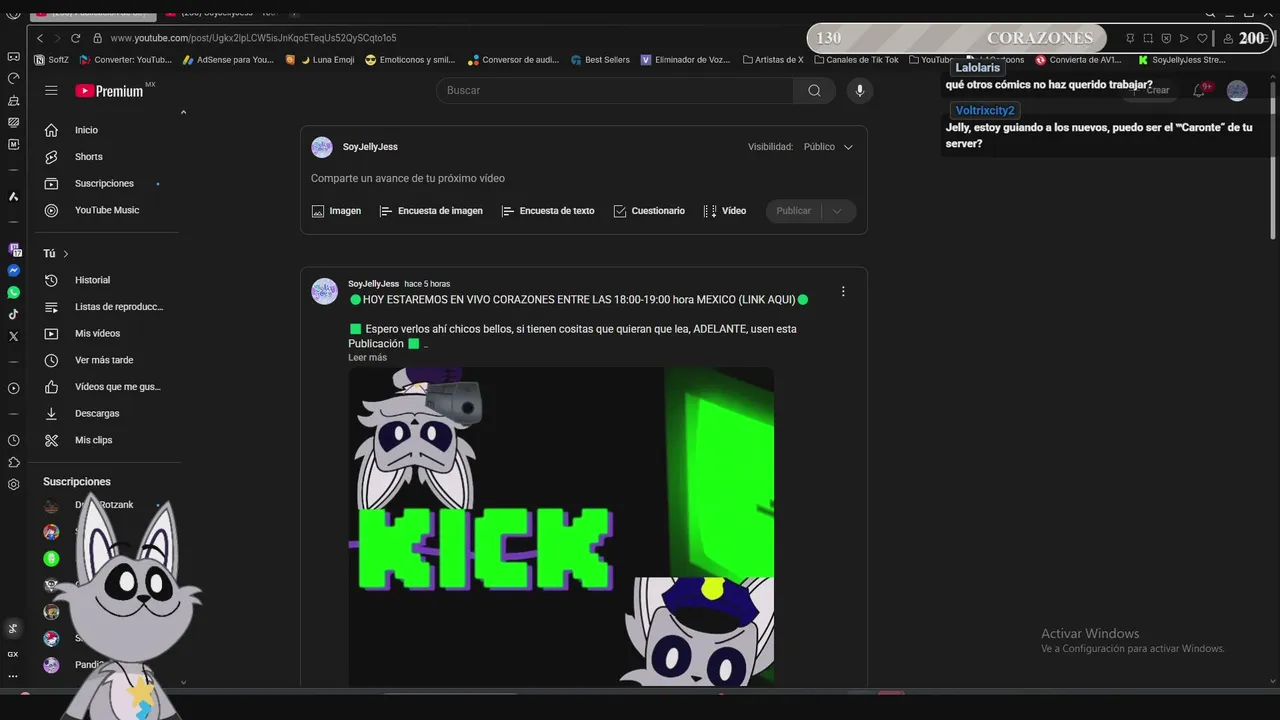Open the Conversor de audi... bookmark
Viewport: 1280px width, 720px height.
pyautogui.click(x=513, y=60)
